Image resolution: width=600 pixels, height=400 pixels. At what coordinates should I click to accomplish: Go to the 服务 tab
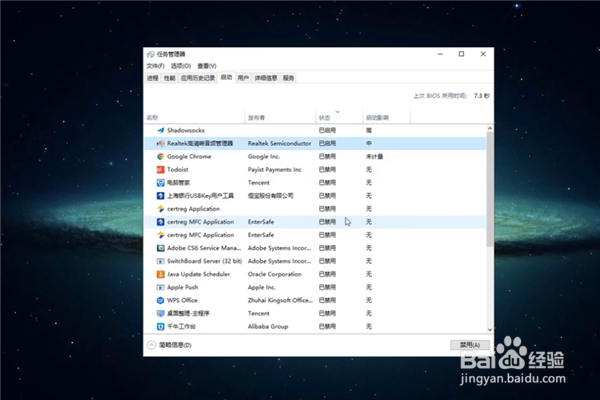pos(289,78)
